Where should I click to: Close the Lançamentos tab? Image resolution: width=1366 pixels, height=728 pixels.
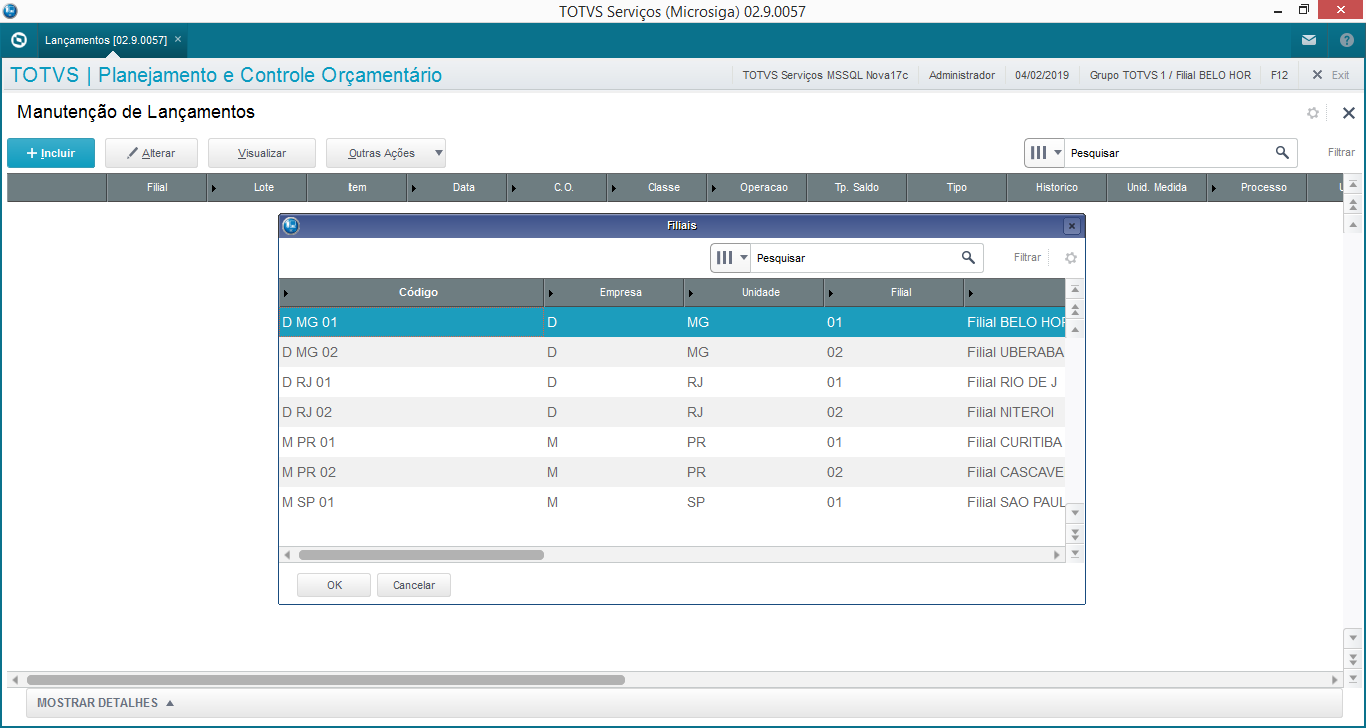pyautogui.click(x=178, y=39)
